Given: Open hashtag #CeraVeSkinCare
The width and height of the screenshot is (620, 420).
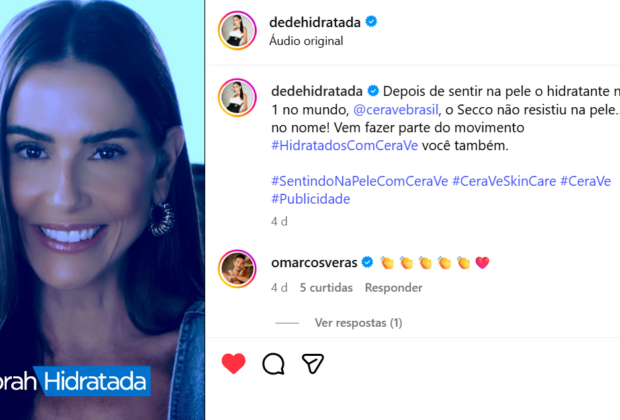Looking at the screenshot, I should pyautogui.click(x=504, y=181).
